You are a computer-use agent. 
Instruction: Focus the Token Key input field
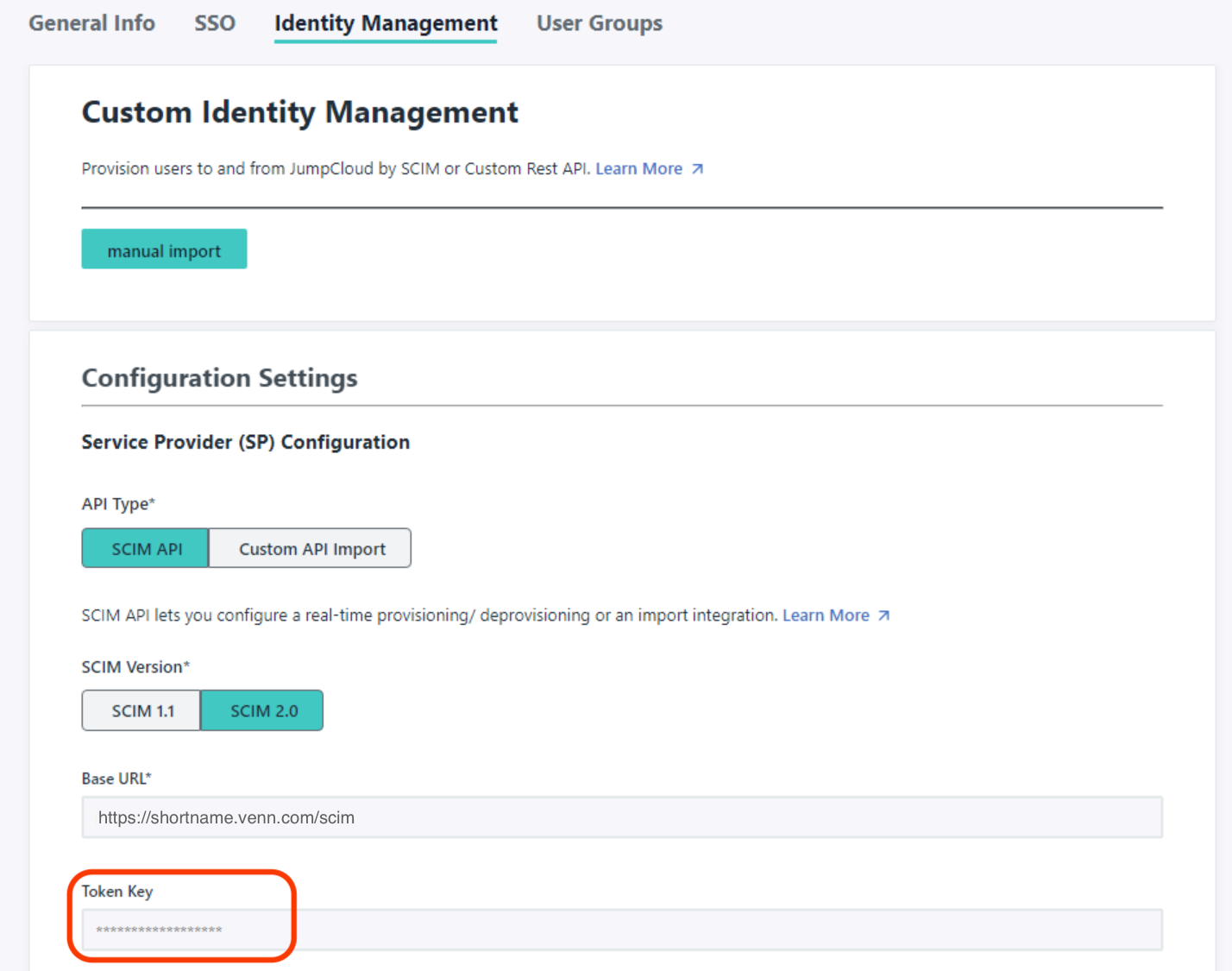tap(622, 930)
